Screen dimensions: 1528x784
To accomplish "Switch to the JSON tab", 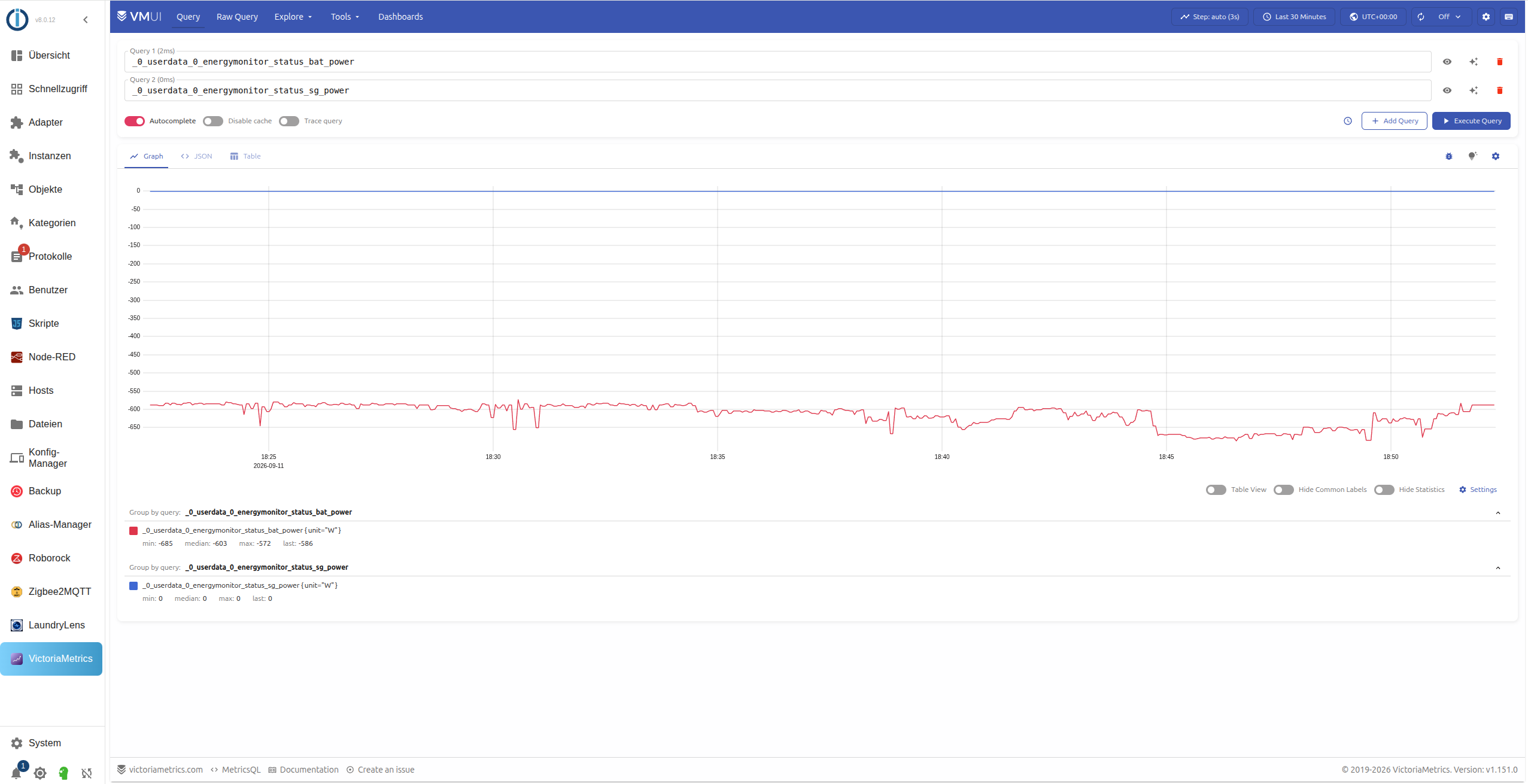I will (x=197, y=156).
